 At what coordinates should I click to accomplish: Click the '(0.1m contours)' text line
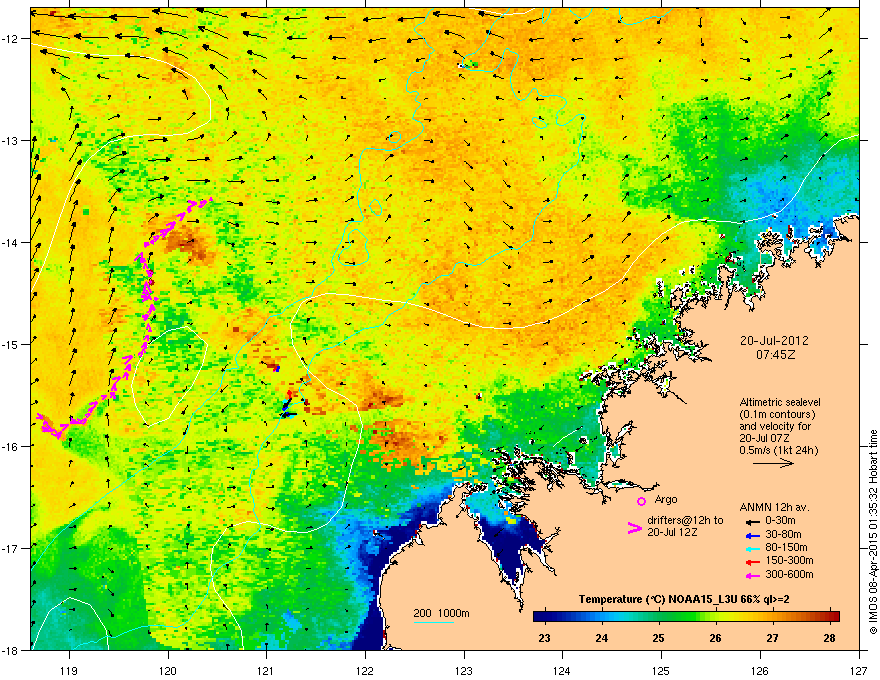pyautogui.click(x=777, y=415)
